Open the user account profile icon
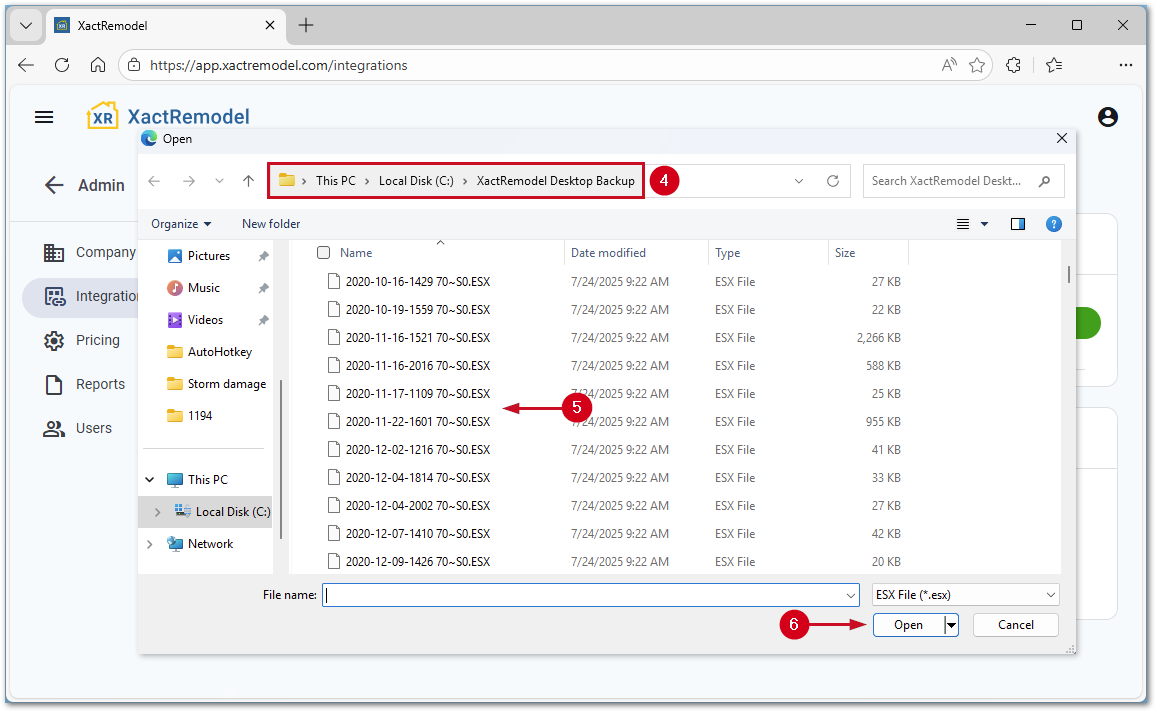The image size is (1156, 712). (1107, 117)
